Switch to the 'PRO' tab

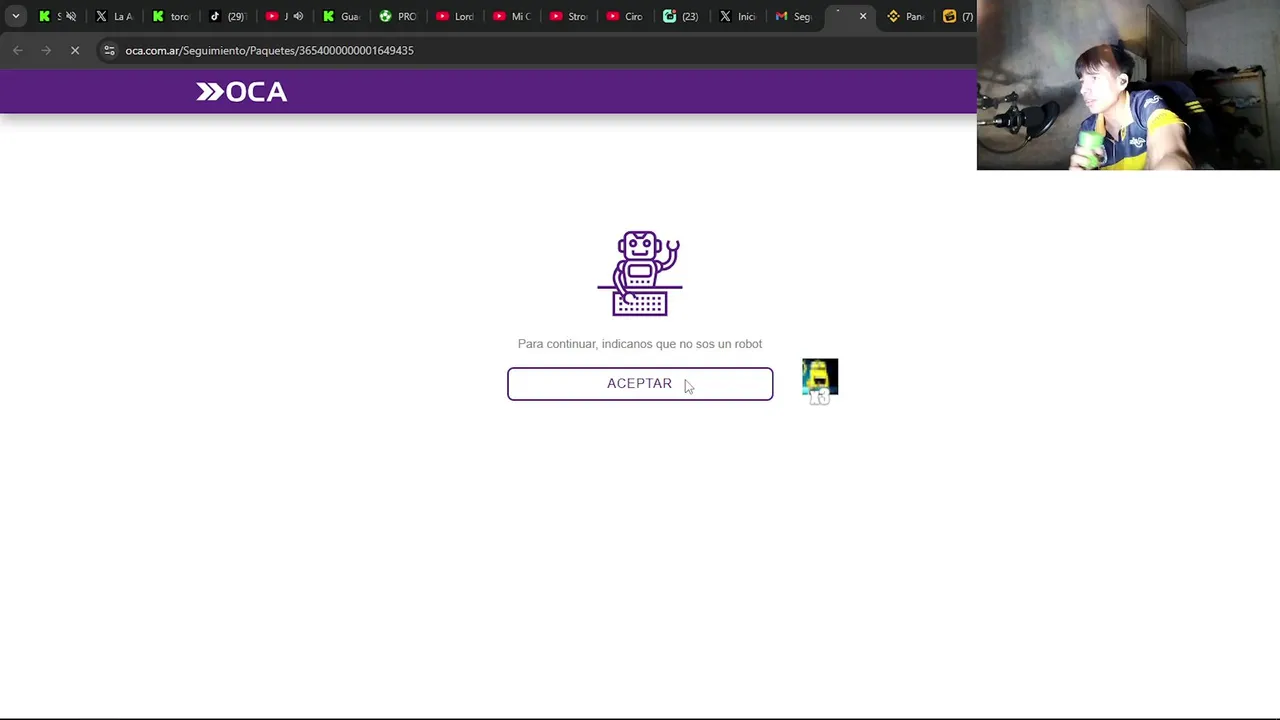tap(399, 16)
